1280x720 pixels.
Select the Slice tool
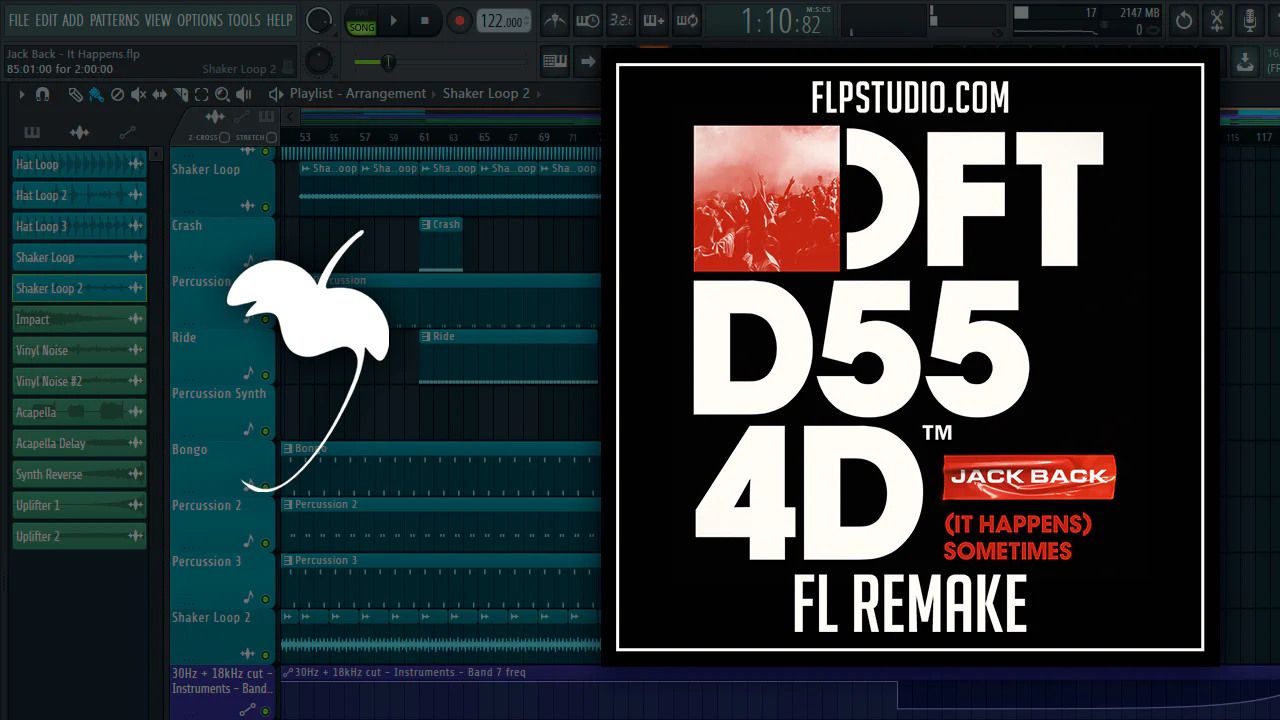(180, 94)
